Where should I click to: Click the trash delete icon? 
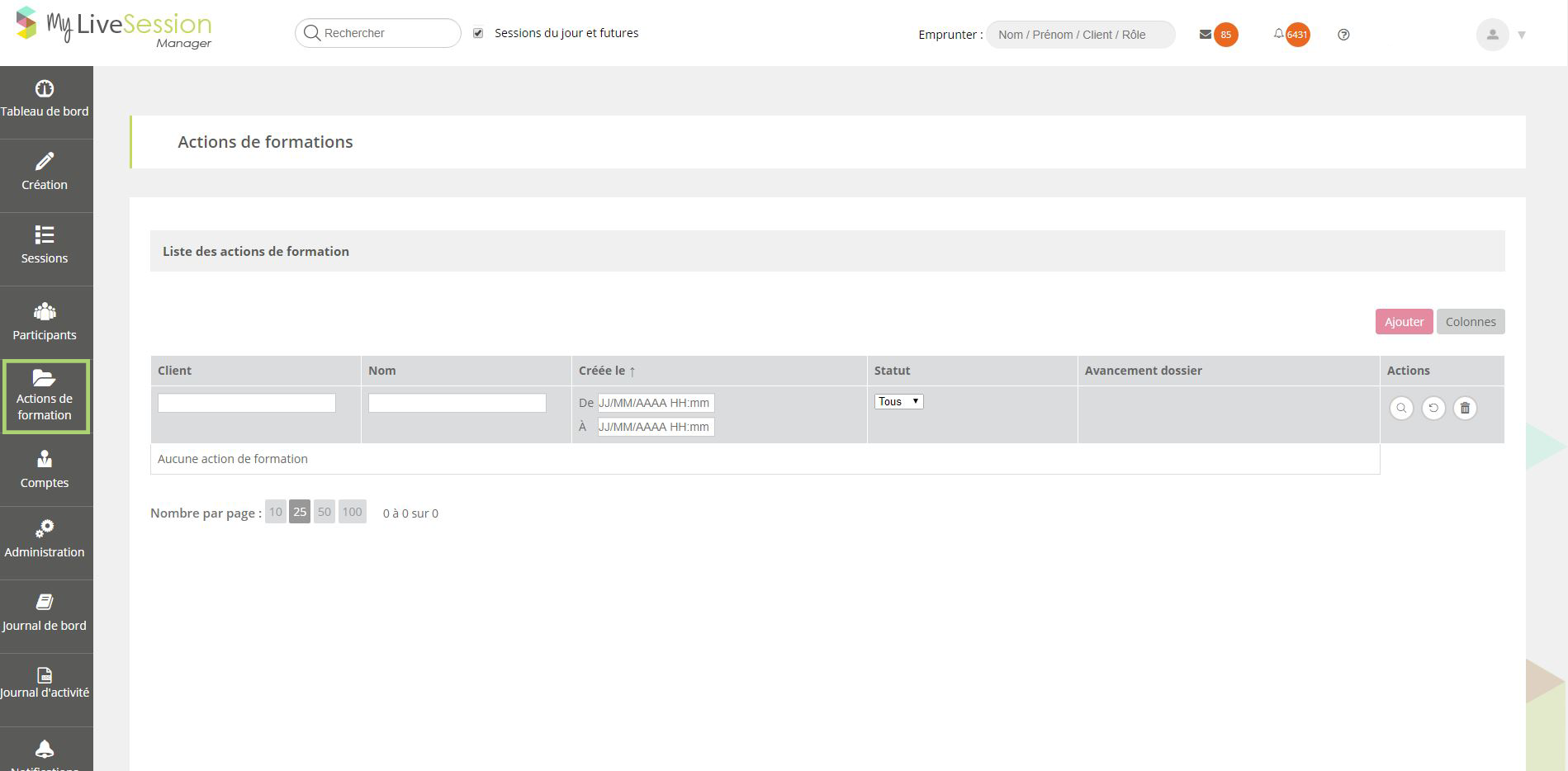pos(1465,408)
